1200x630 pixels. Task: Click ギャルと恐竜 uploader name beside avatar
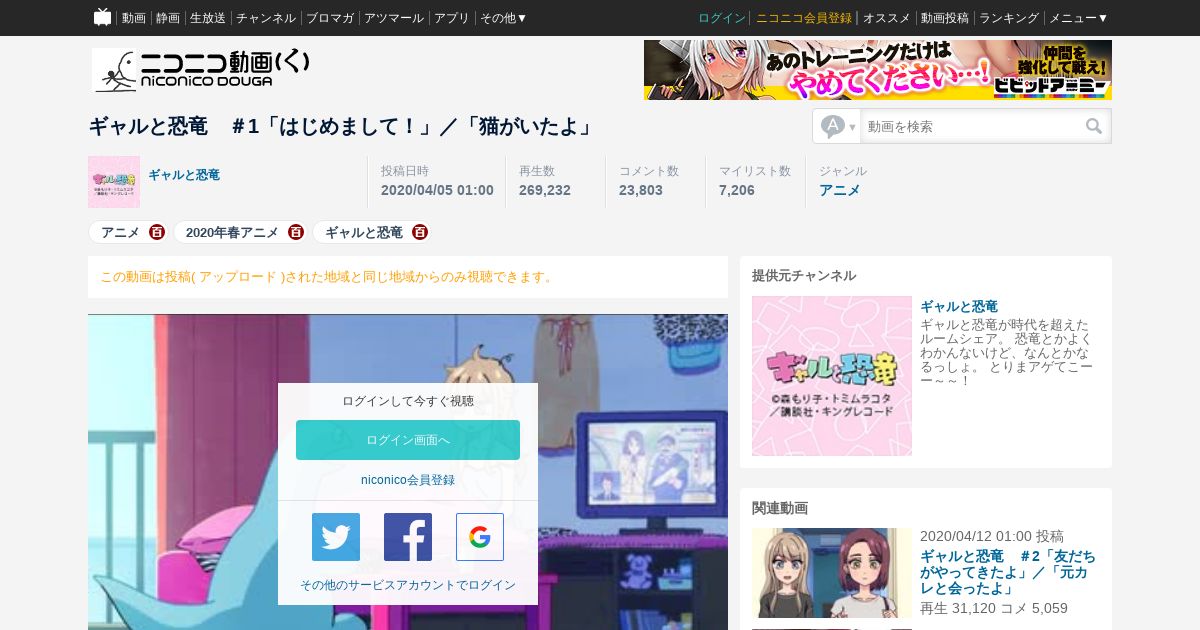tap(184, 175)
